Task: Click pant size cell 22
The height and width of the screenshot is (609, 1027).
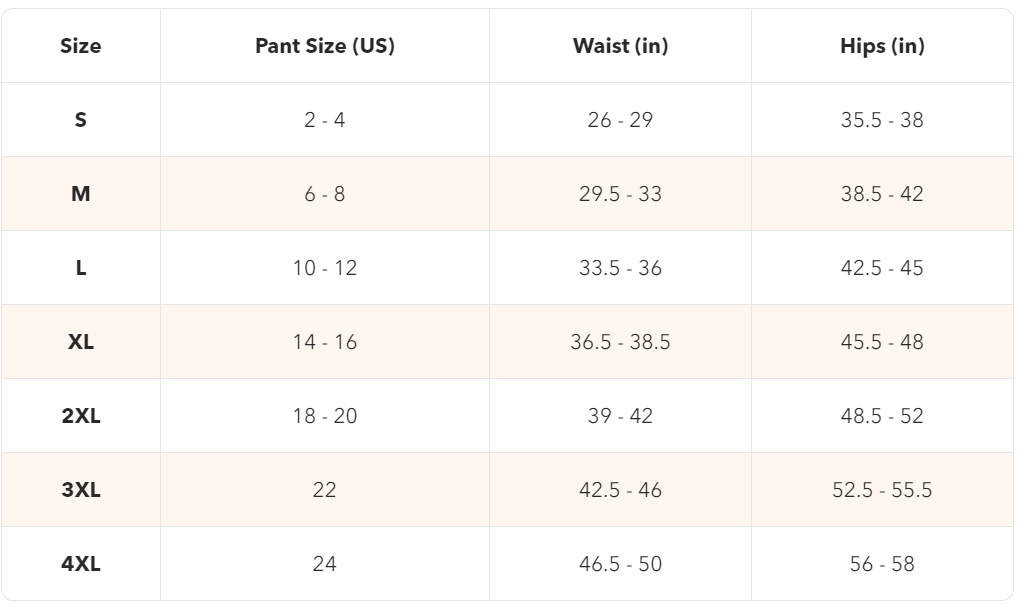Action: 325,490
